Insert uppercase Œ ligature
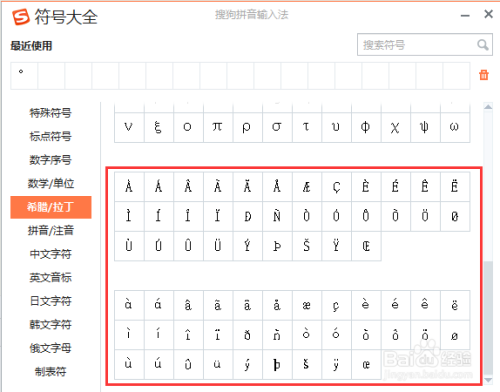 (366, 246)
